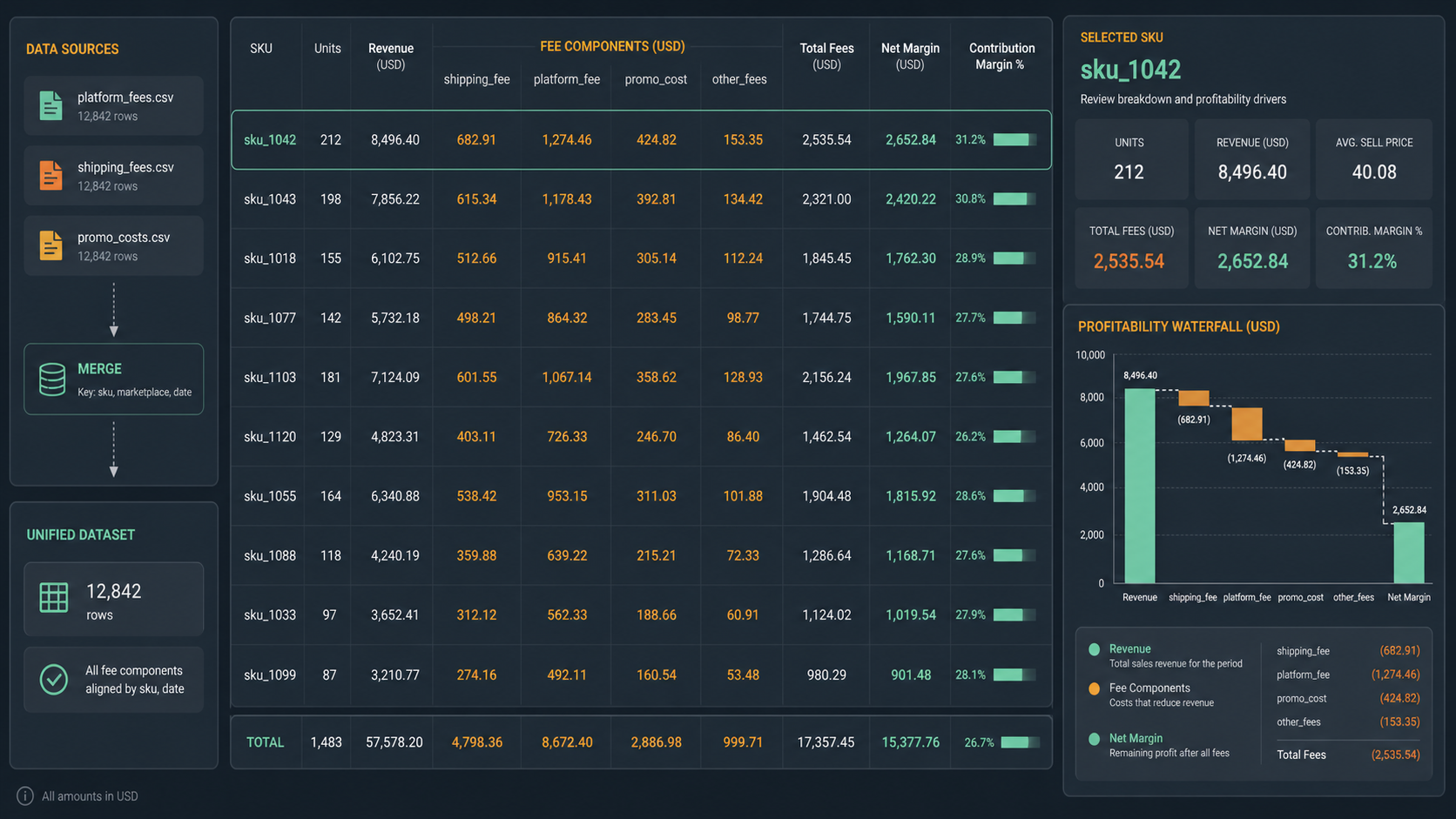This screenshot has height=819, width=1456.
Task: Click the 31.2% margin bar for sku_1042
Action: coord(1014,140)
